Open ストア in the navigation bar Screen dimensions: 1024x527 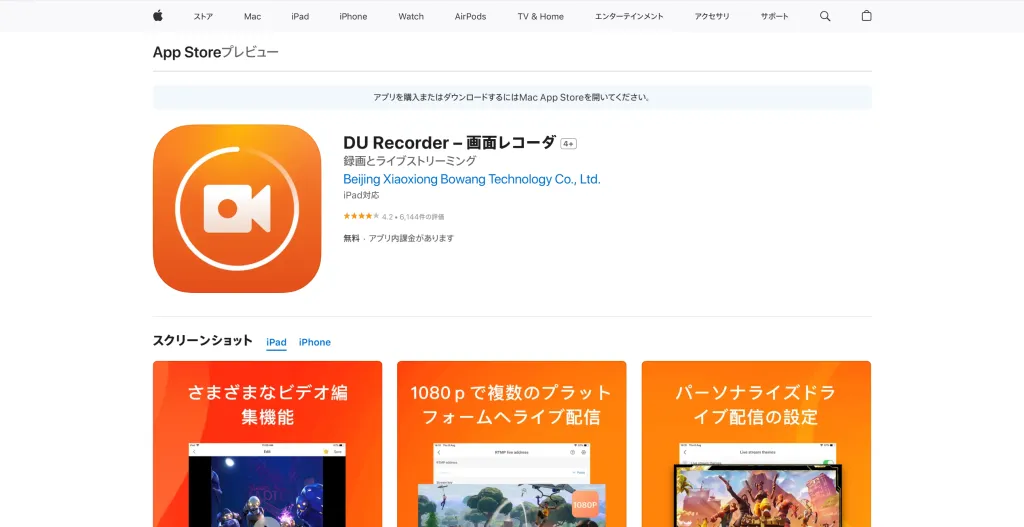tap(203, 16)
